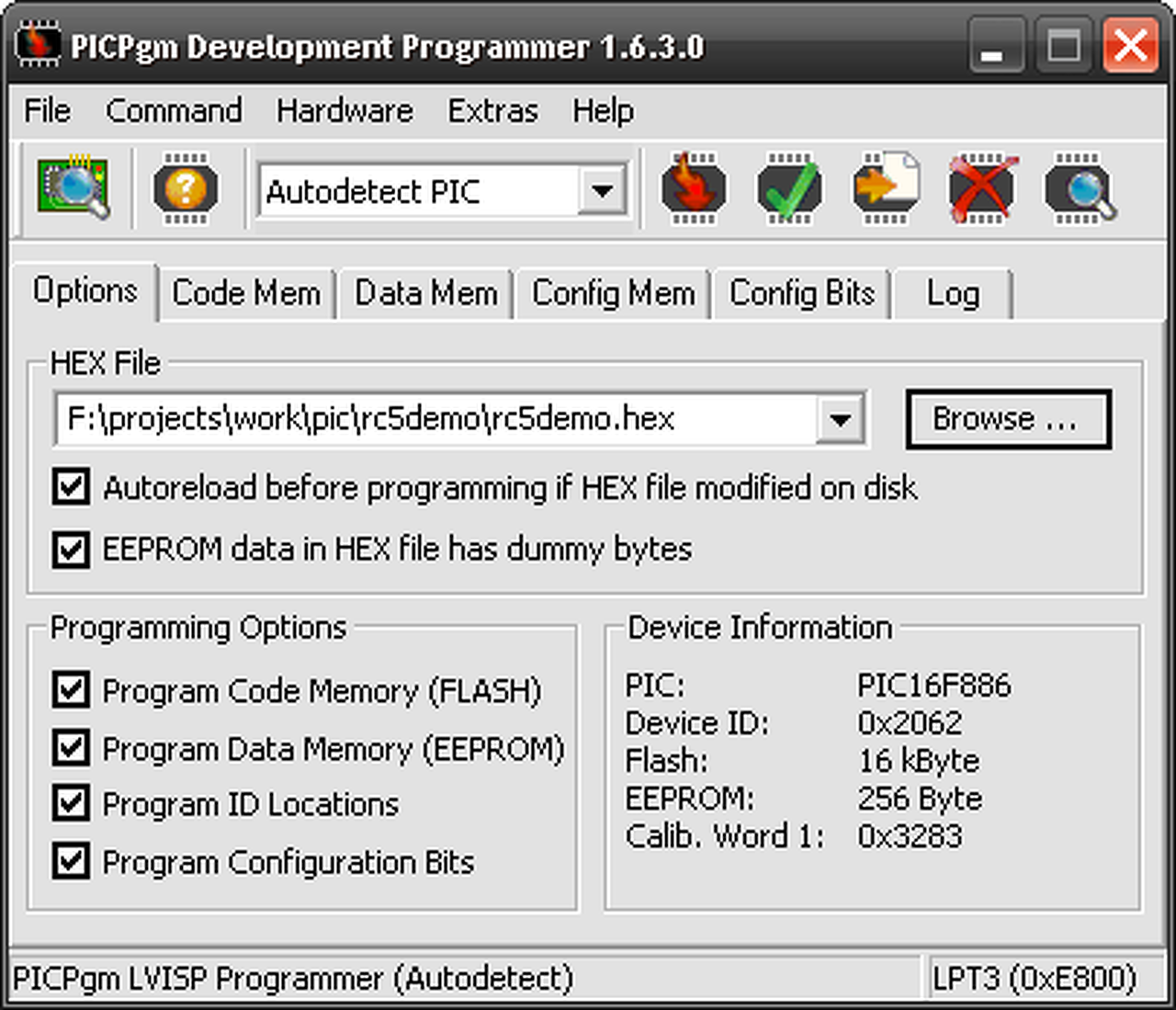Toggle EEPROM data dummy bytes checkbox

(71, 550)
